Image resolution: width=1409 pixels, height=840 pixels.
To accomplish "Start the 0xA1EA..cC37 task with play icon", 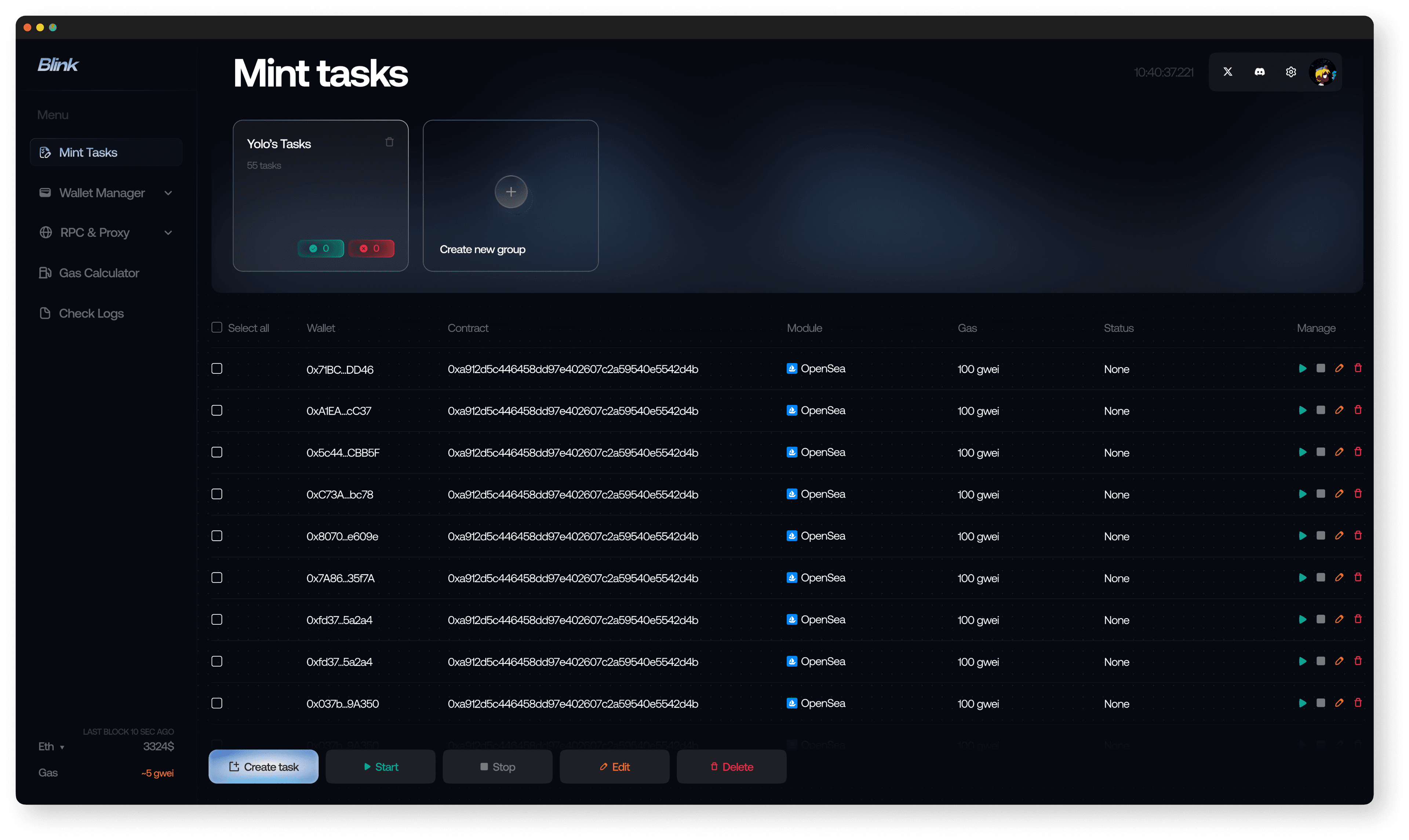I will coord(1302,410).
